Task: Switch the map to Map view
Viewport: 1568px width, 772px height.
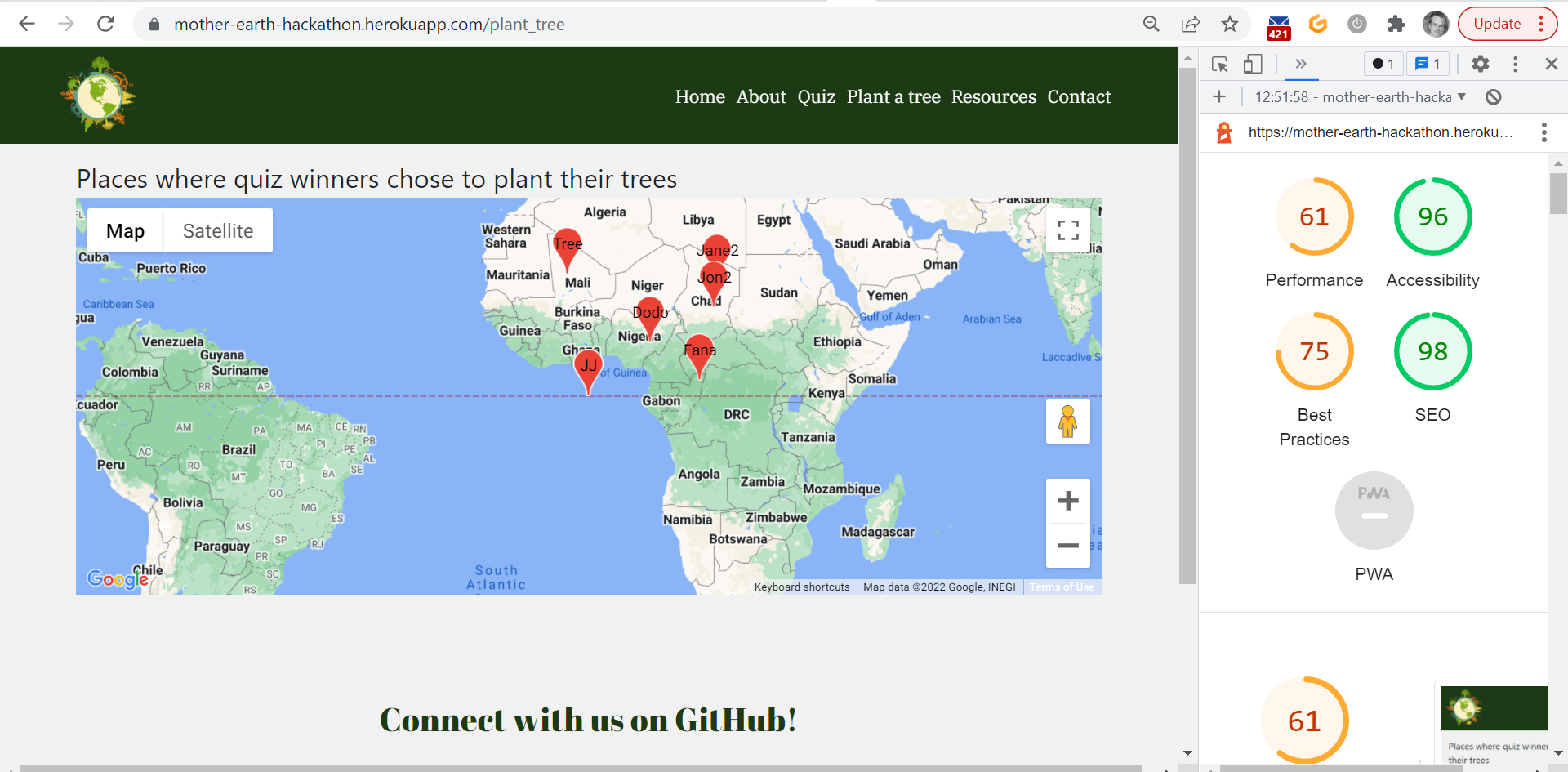Action: 125,231
